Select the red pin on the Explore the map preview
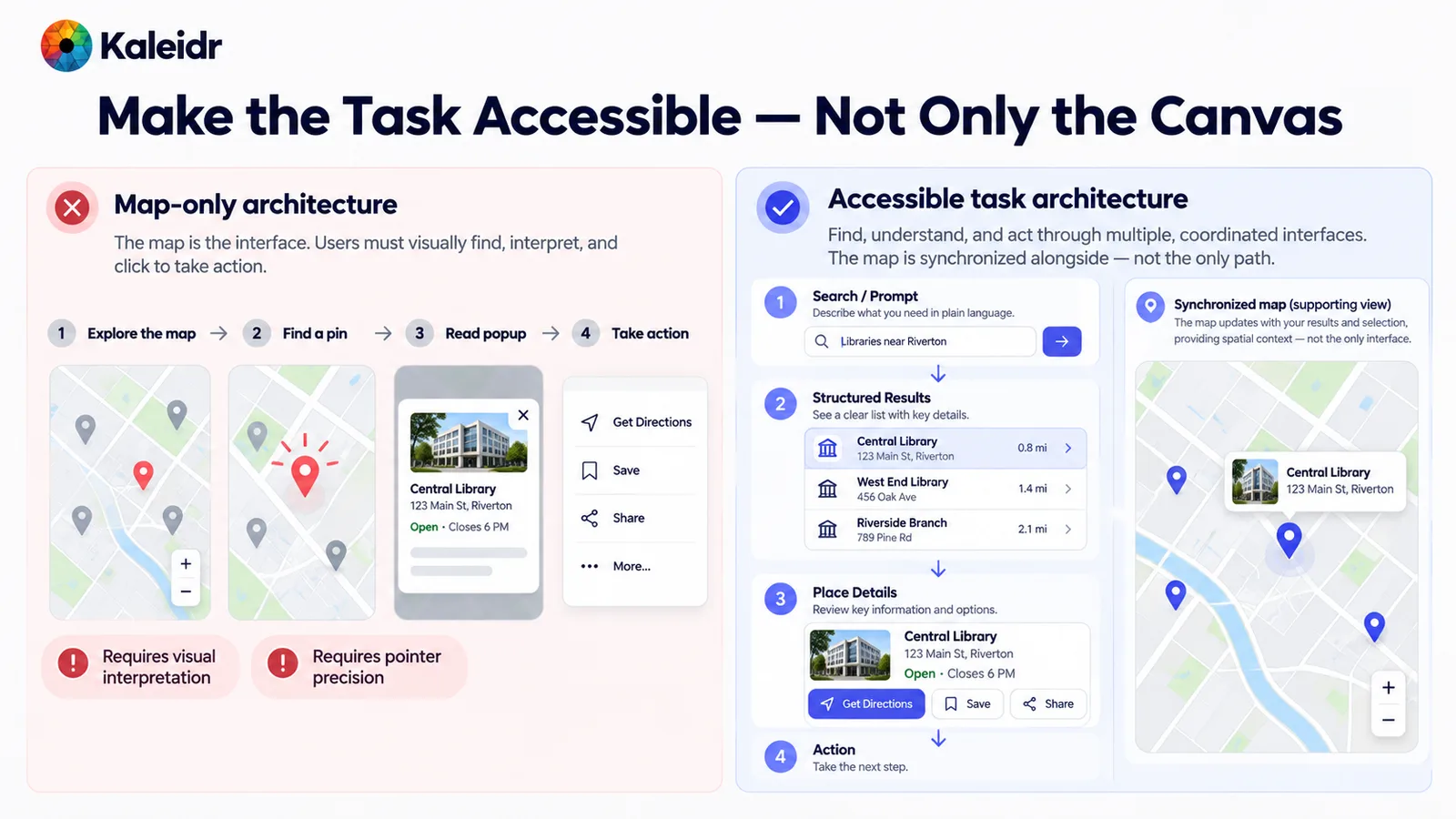Screen dimensions: 1456x819 point(143,474)
